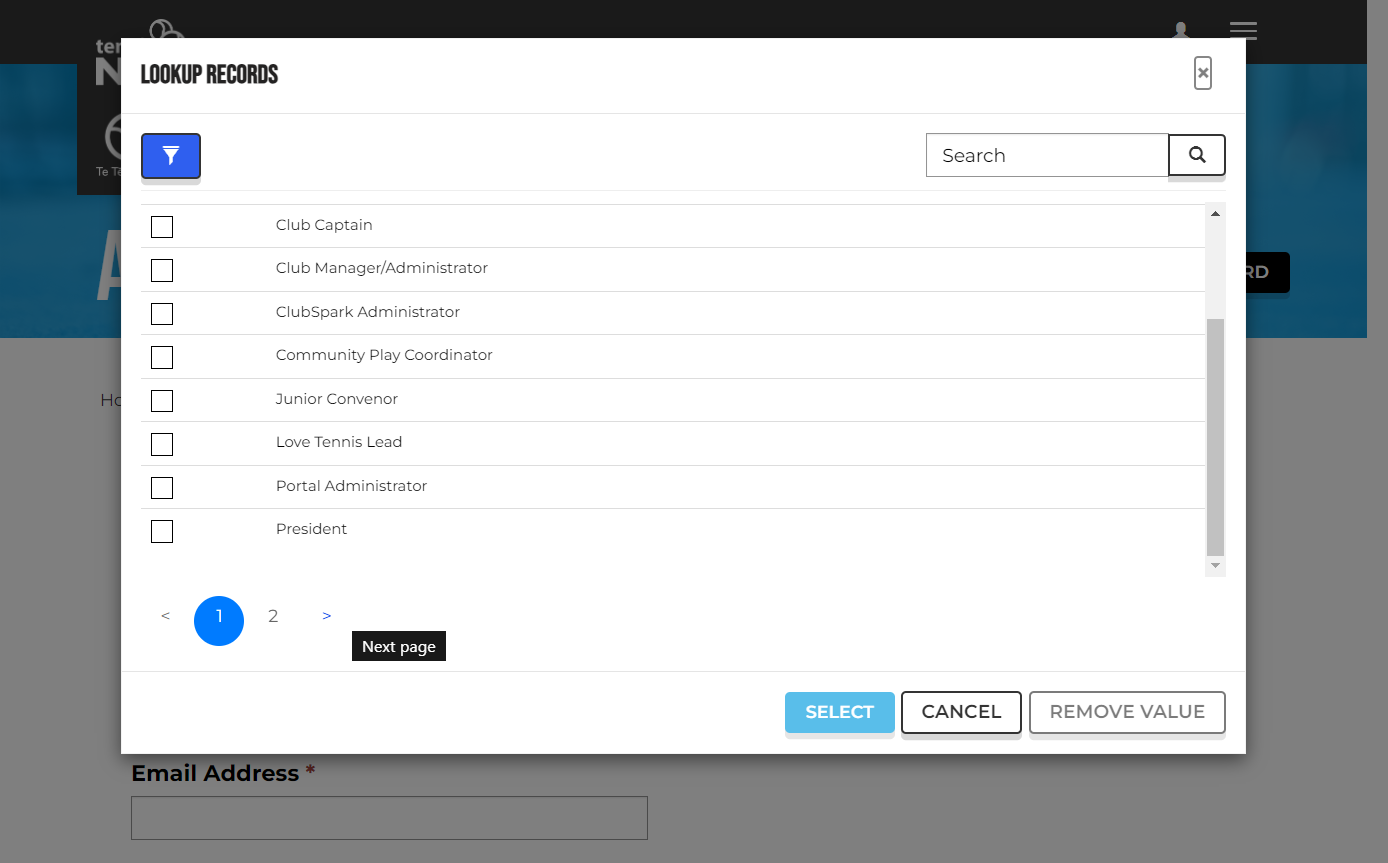The image size is (1388, 863).
Task: Click the CANCEL button
Action: [x=961, y=712]
